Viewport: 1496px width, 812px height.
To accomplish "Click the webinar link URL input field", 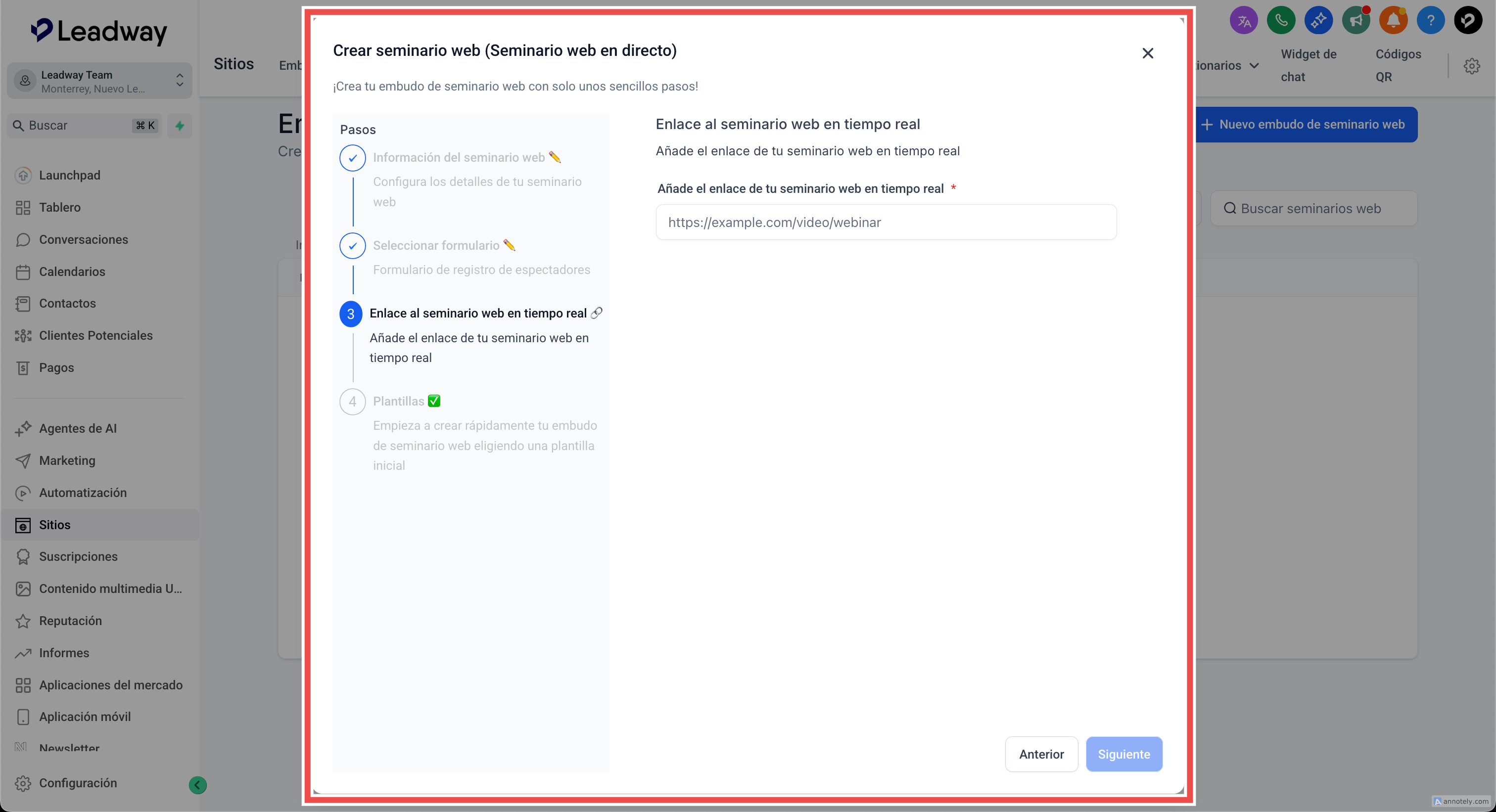I will [886, 223].
